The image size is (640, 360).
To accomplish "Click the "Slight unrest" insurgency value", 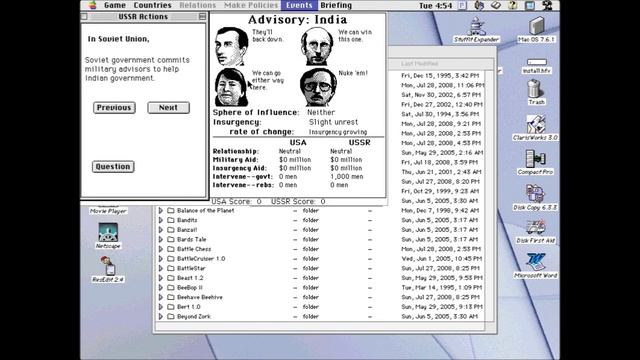I will click(333, 122).
